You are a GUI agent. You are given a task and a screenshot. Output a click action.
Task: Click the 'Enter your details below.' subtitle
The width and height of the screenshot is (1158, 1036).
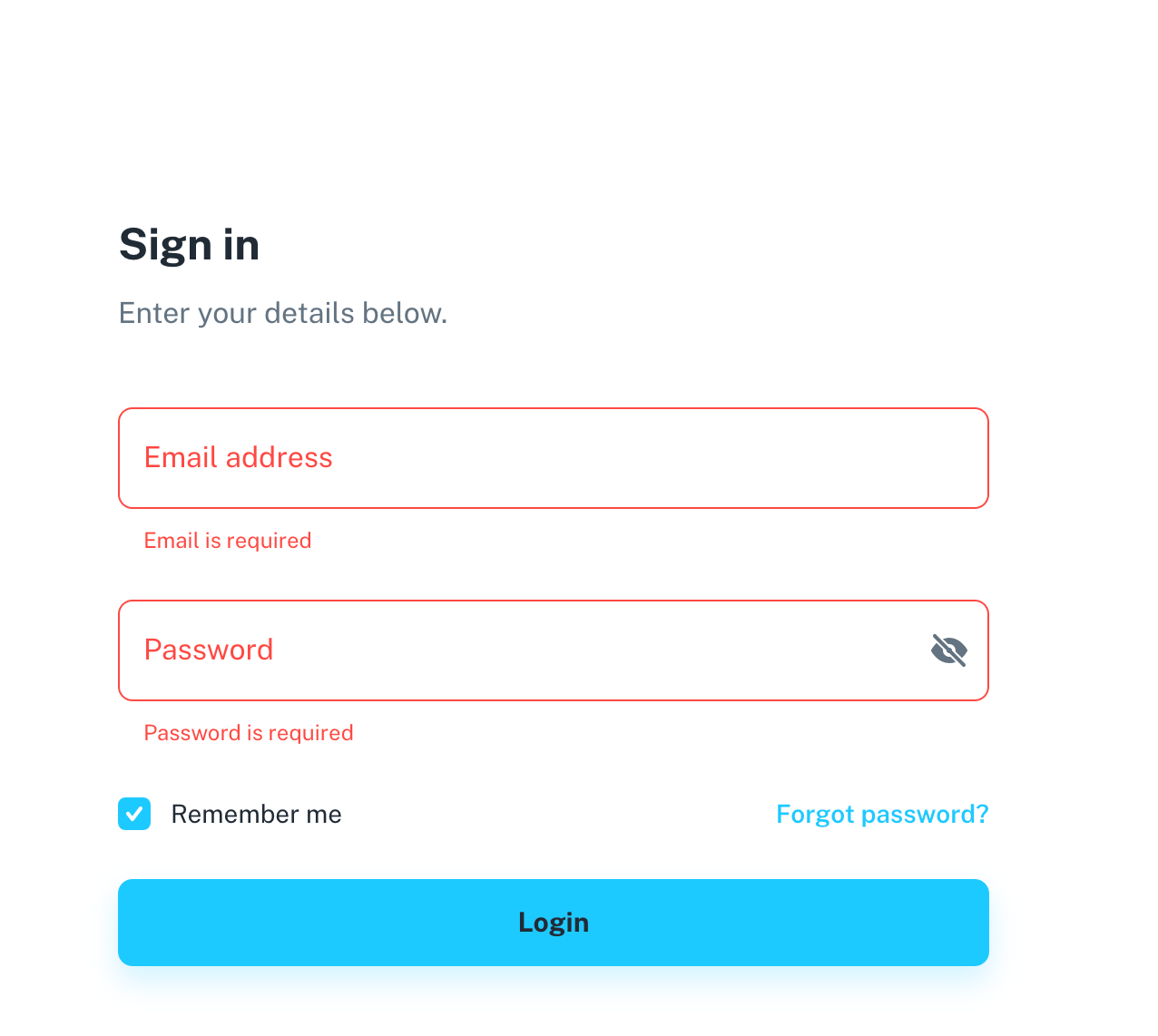click(283, 313)
